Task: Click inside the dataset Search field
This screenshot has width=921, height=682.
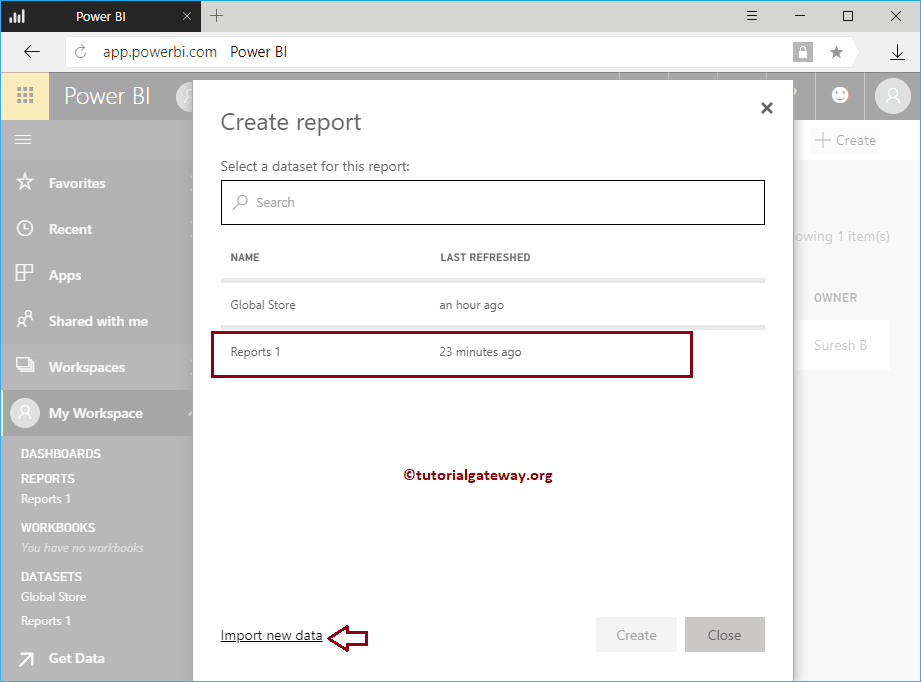Action: pyautogui.click(x=492, y=202)
